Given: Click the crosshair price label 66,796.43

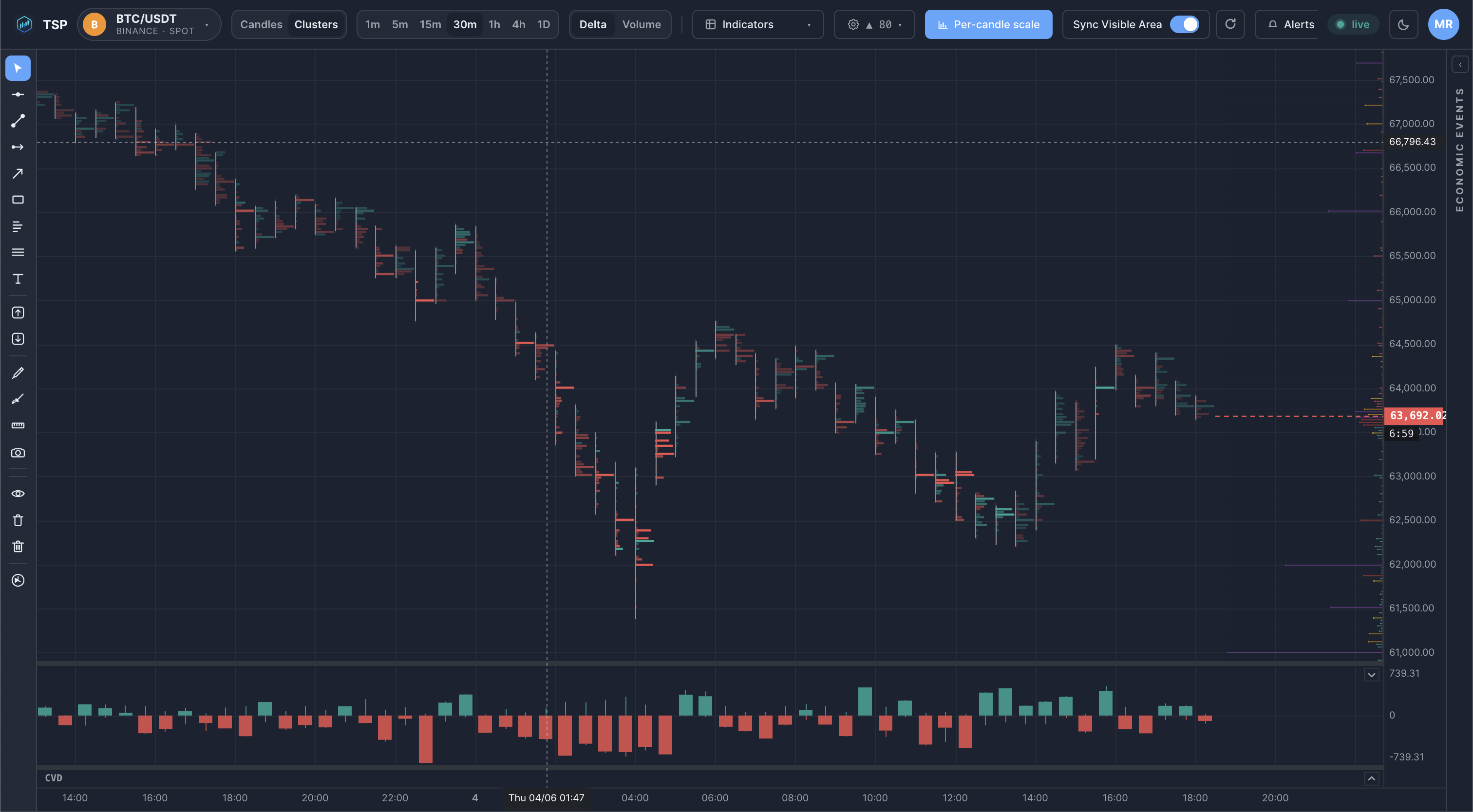Looking at the screenshot, I should click(1412, 142).
